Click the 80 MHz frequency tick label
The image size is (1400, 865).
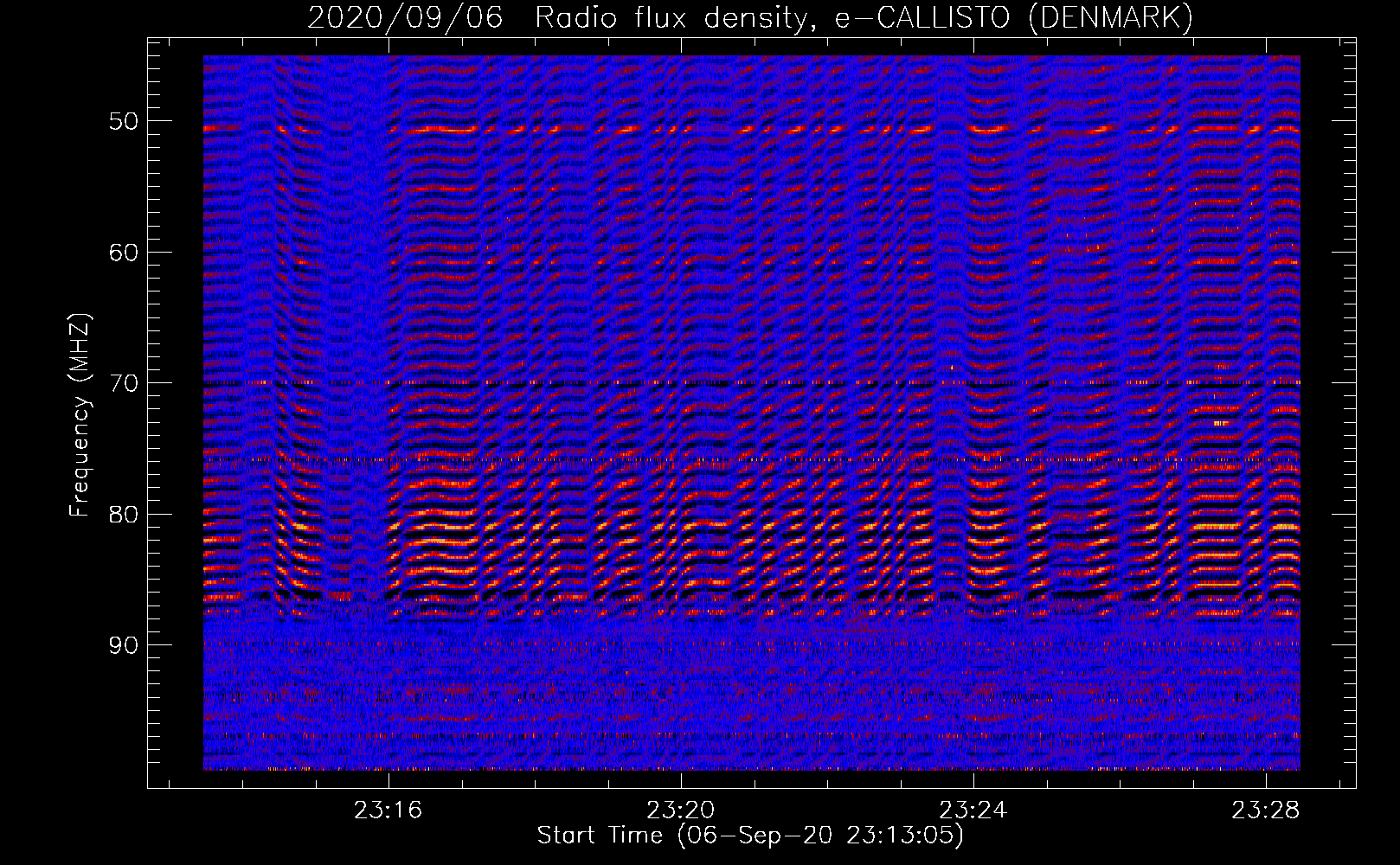124,515
